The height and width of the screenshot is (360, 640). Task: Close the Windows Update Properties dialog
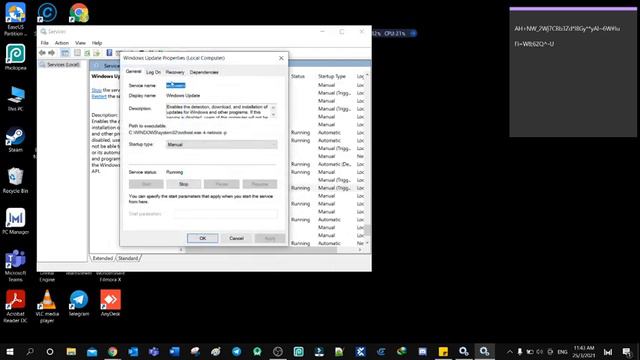[x=281, y=58]
